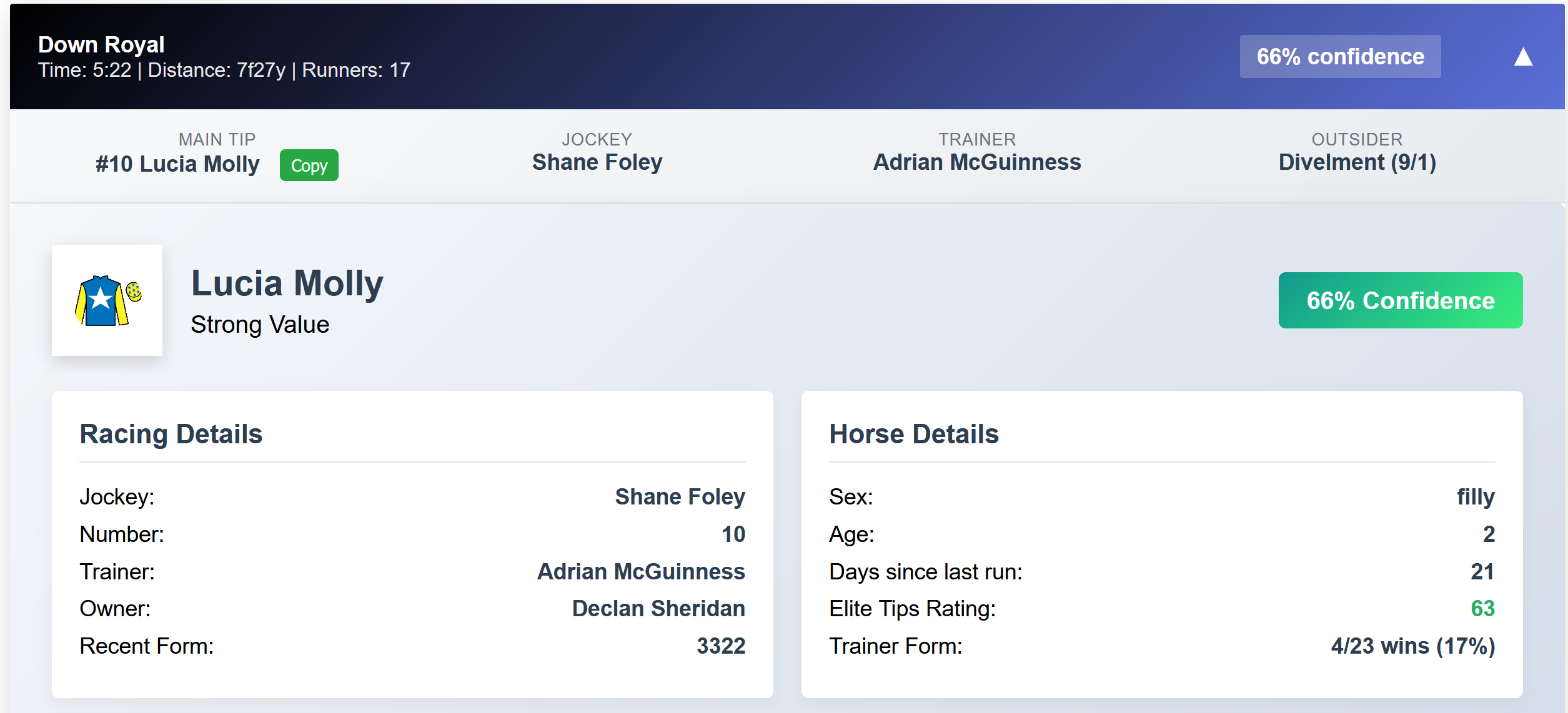Open trainer Adrian McGuinness in summary row
The width and height of the screenshot is (1568, 713).
tap(976, 162)
